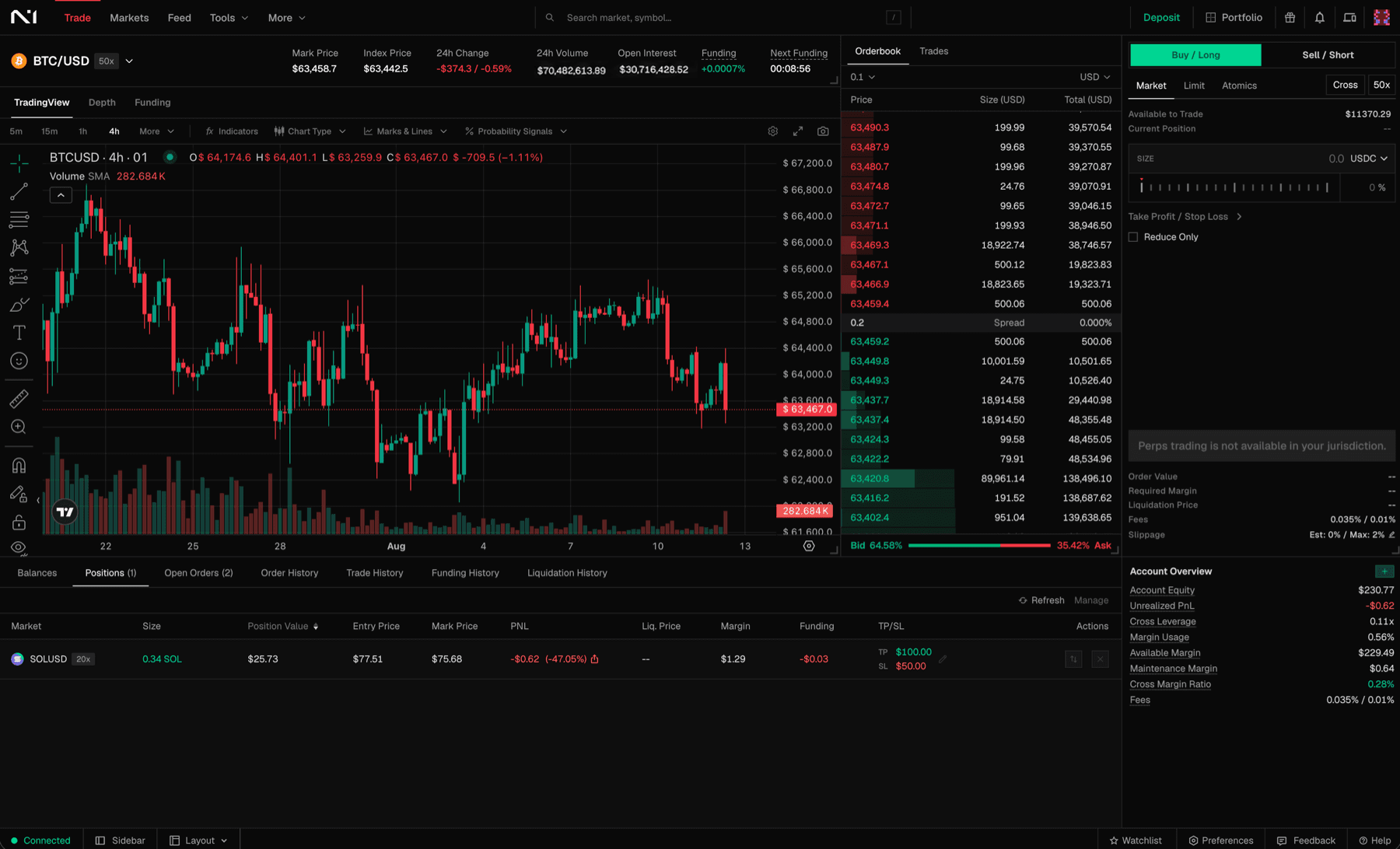Adjust the order size percentage slider
The image size is (1400, 849).
[x=1234, y=187]
